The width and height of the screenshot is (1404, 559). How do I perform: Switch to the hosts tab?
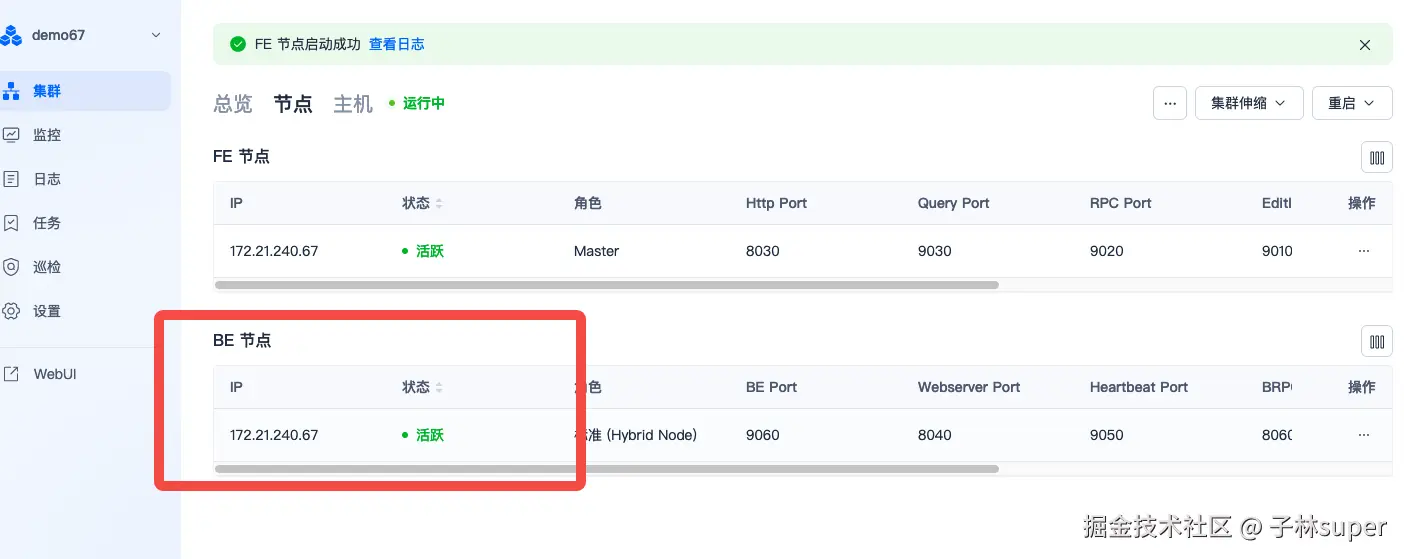point(353,104)
